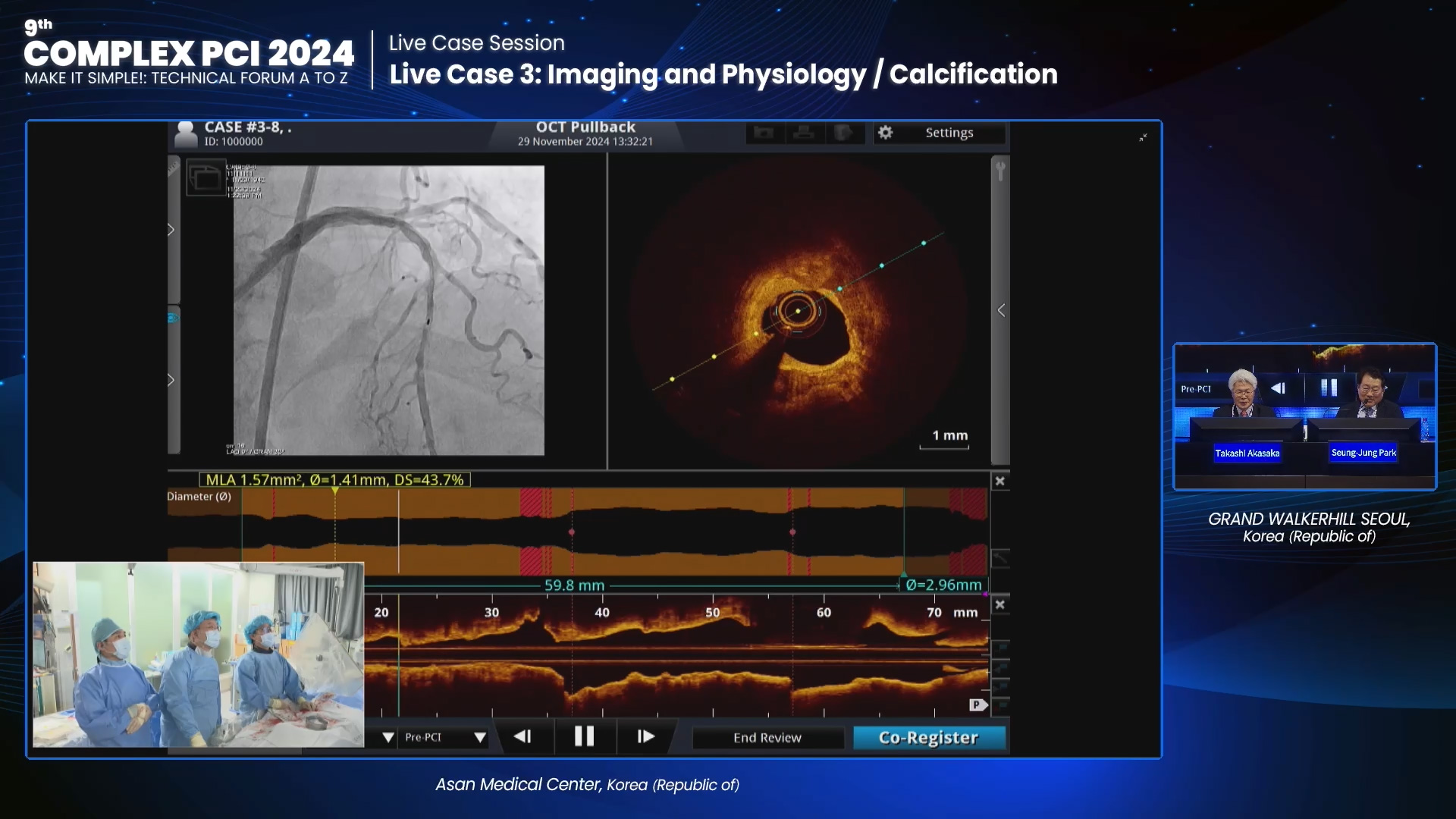The height and width of the screenshot is (819, 1456).
Task: Click the wrench tools icon on right bar
Action: tap(1000, 171)
